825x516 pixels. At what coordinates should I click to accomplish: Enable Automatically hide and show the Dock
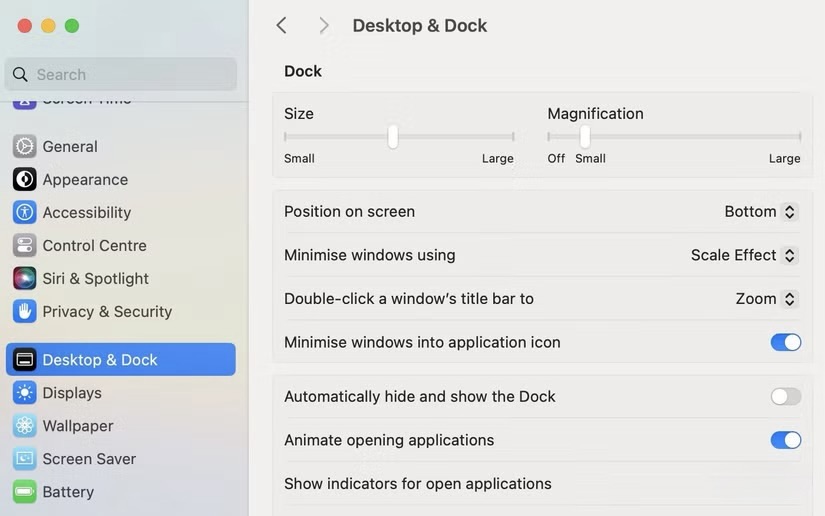[785, 397]
